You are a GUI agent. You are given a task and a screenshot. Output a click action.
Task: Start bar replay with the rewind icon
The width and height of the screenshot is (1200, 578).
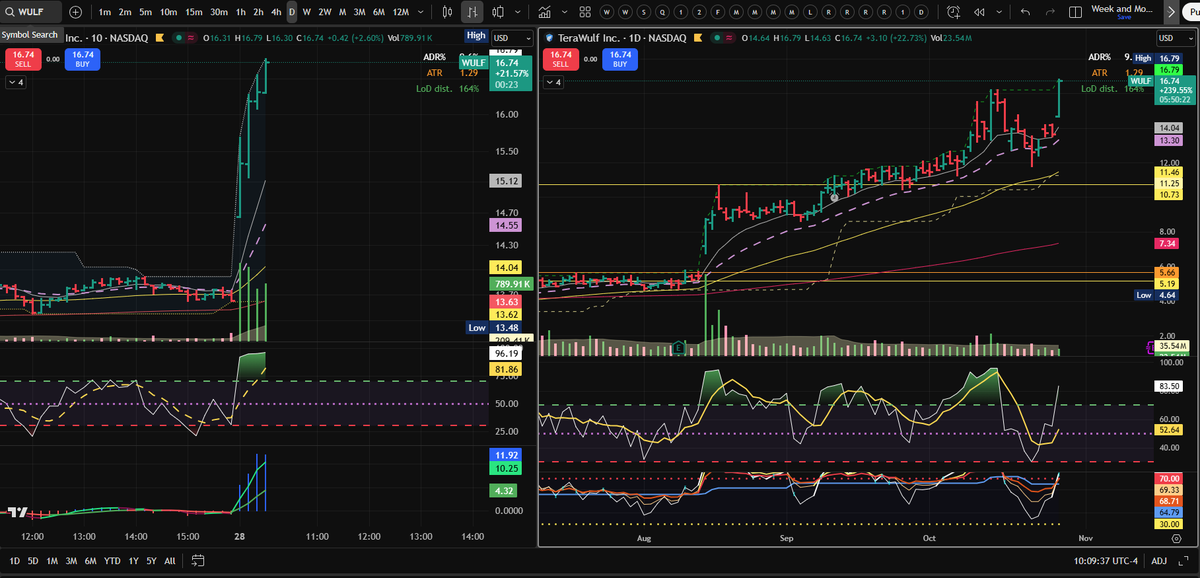tap(977, 12)
